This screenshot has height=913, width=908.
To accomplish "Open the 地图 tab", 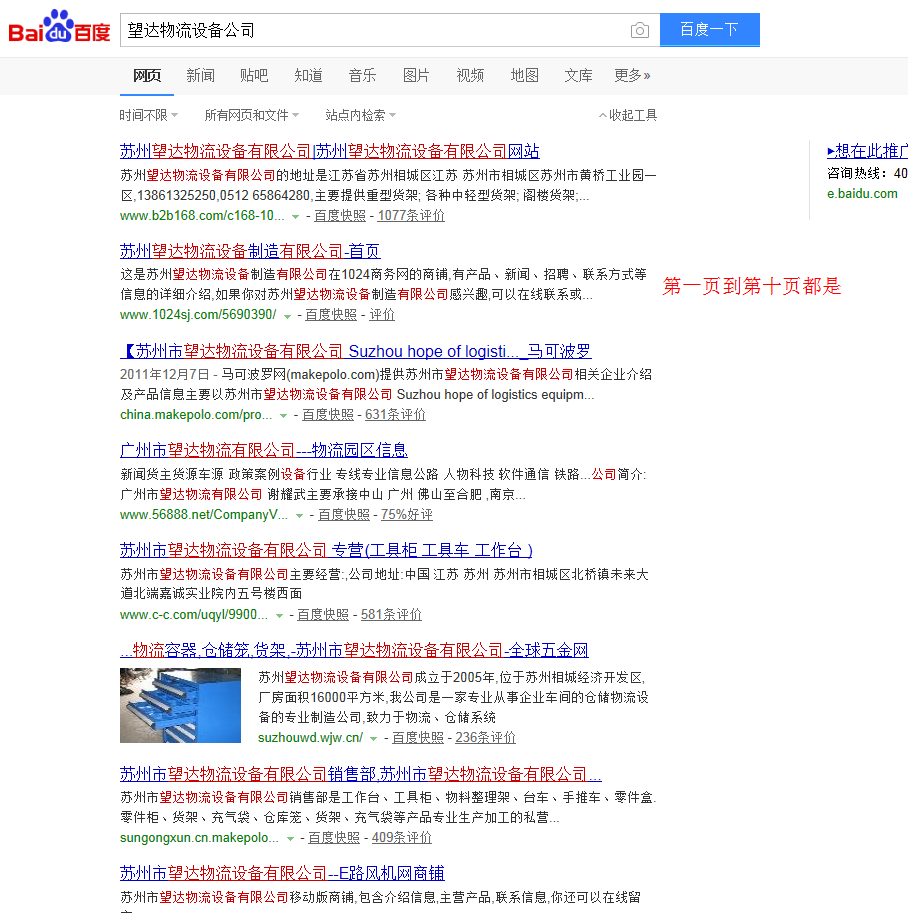I will point(524,75).
